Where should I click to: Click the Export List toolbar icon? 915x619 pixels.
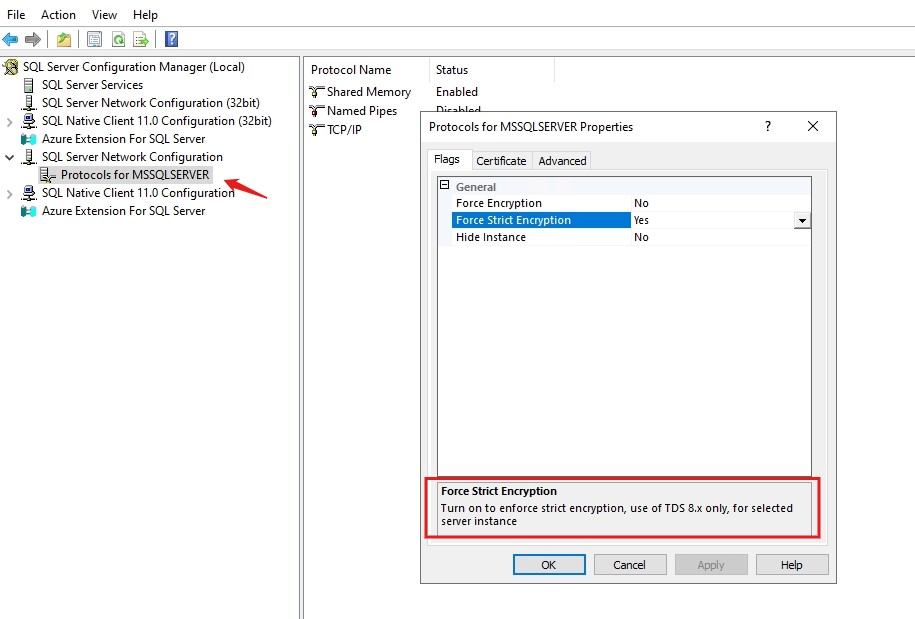click(141, 40)
